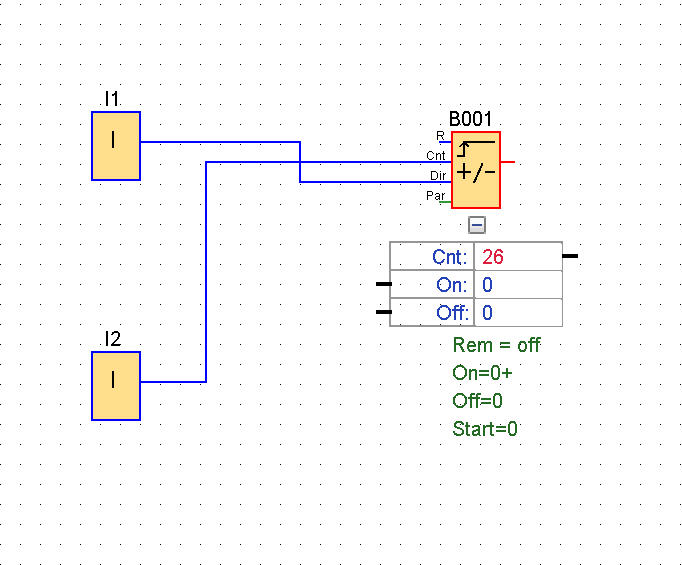Click the 'Rem = off' text

coord(496,345)
